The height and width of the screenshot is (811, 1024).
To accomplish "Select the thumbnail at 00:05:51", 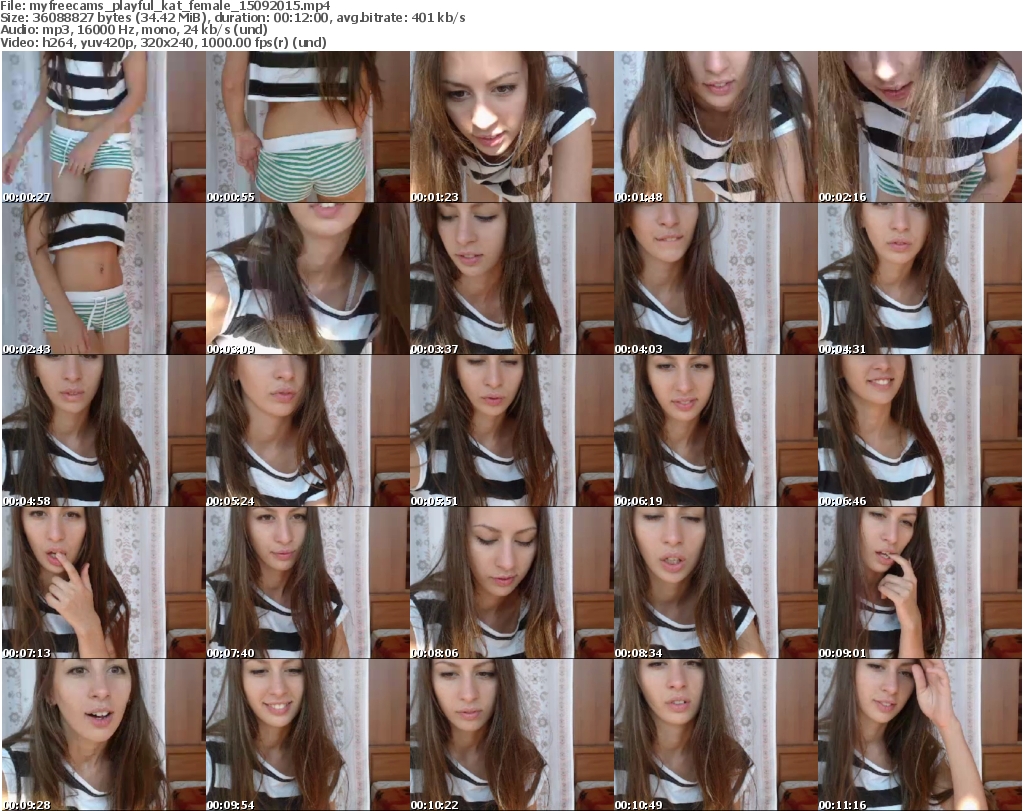I will tap(512, 431).
